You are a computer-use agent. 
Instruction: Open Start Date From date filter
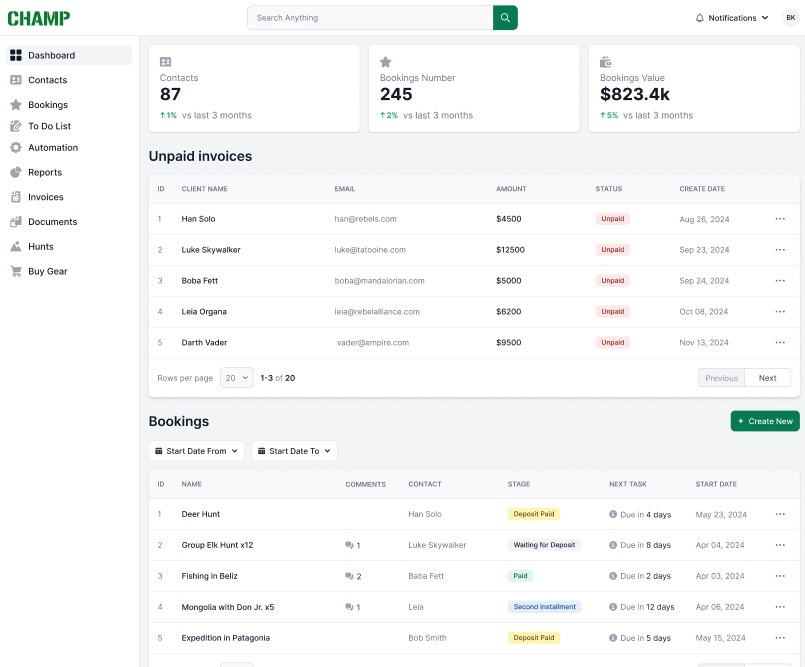pos(196,451)
